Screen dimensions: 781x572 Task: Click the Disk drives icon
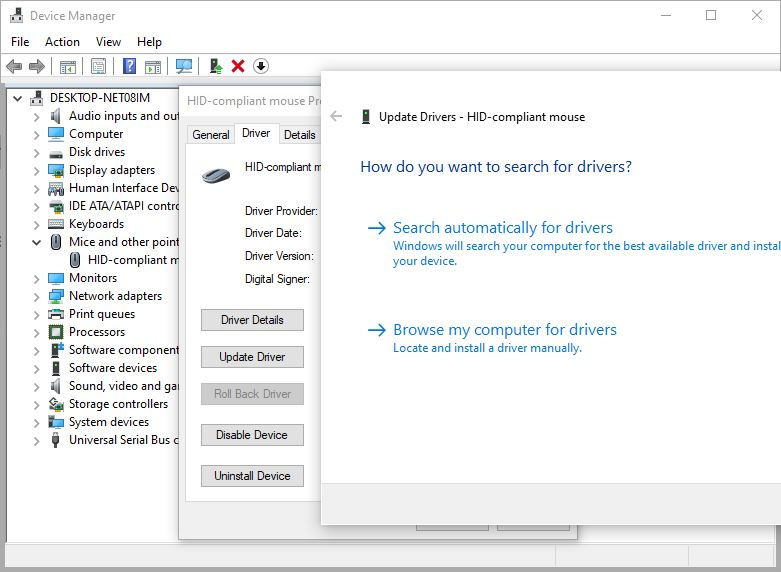click(x=56, y=152)
